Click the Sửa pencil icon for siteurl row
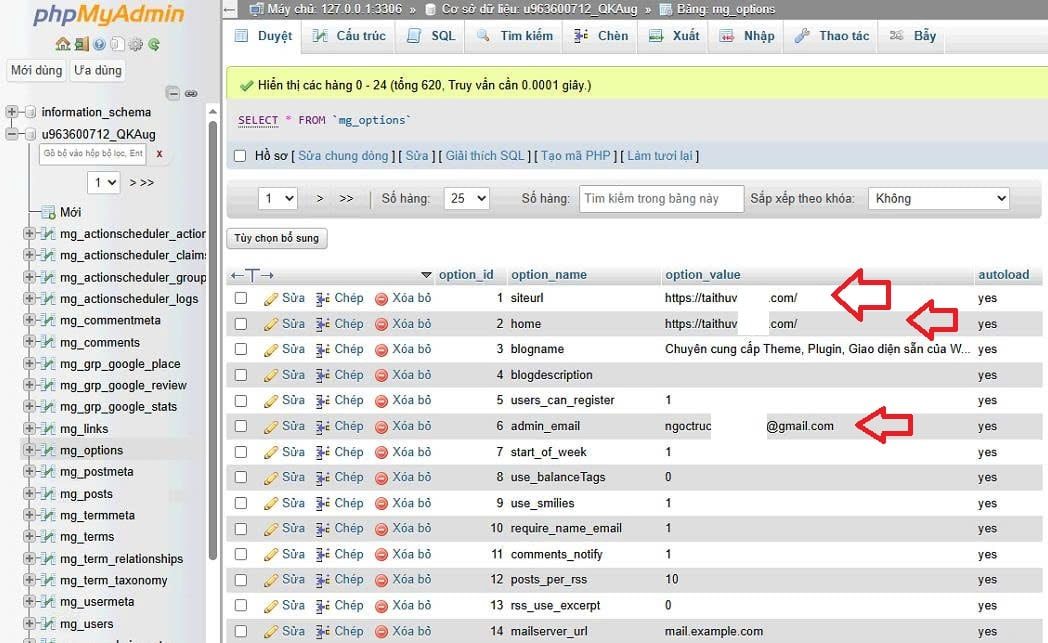1048x643 pixels. click(271, 298)
